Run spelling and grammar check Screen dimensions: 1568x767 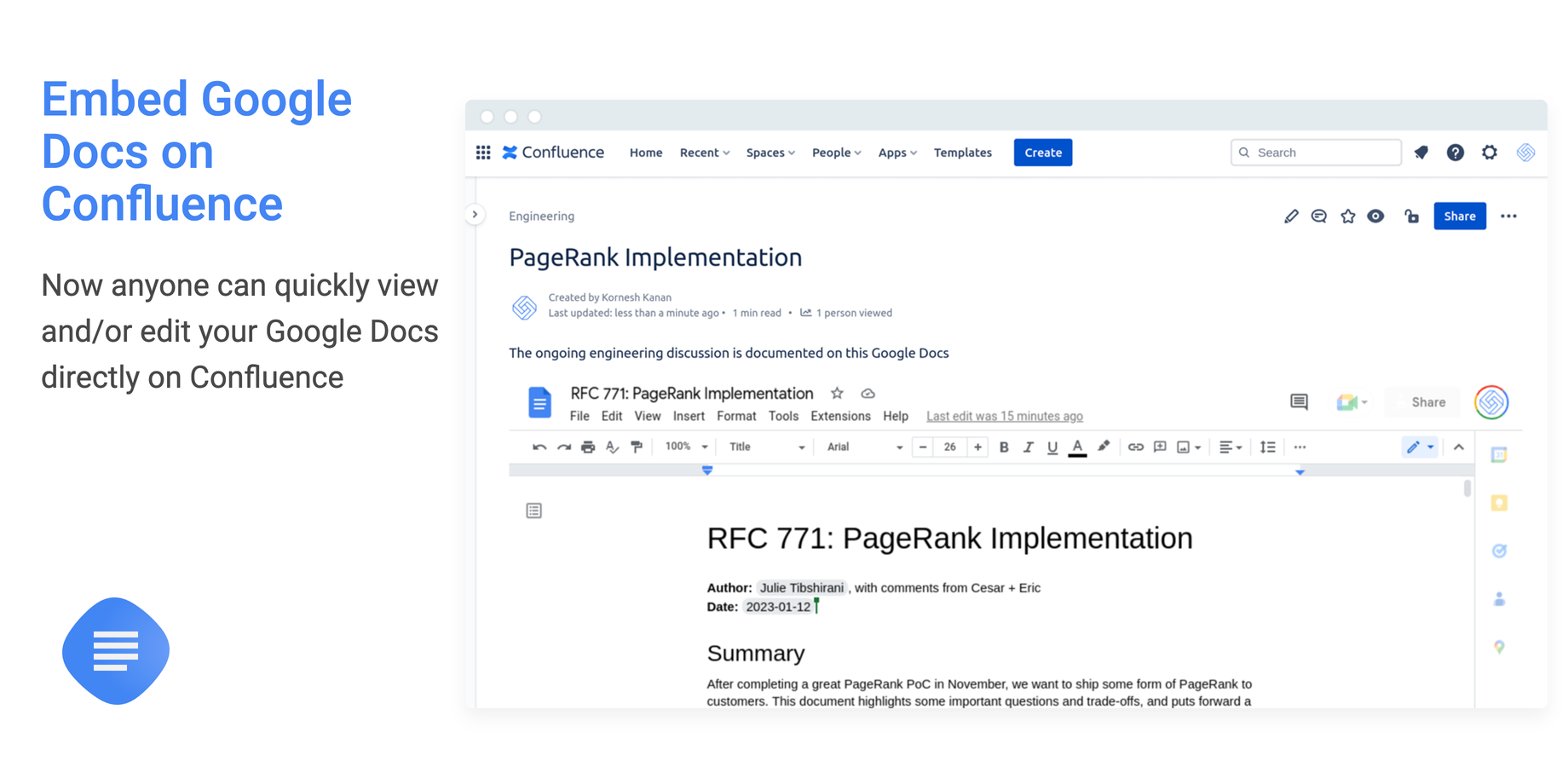(612, 447)
